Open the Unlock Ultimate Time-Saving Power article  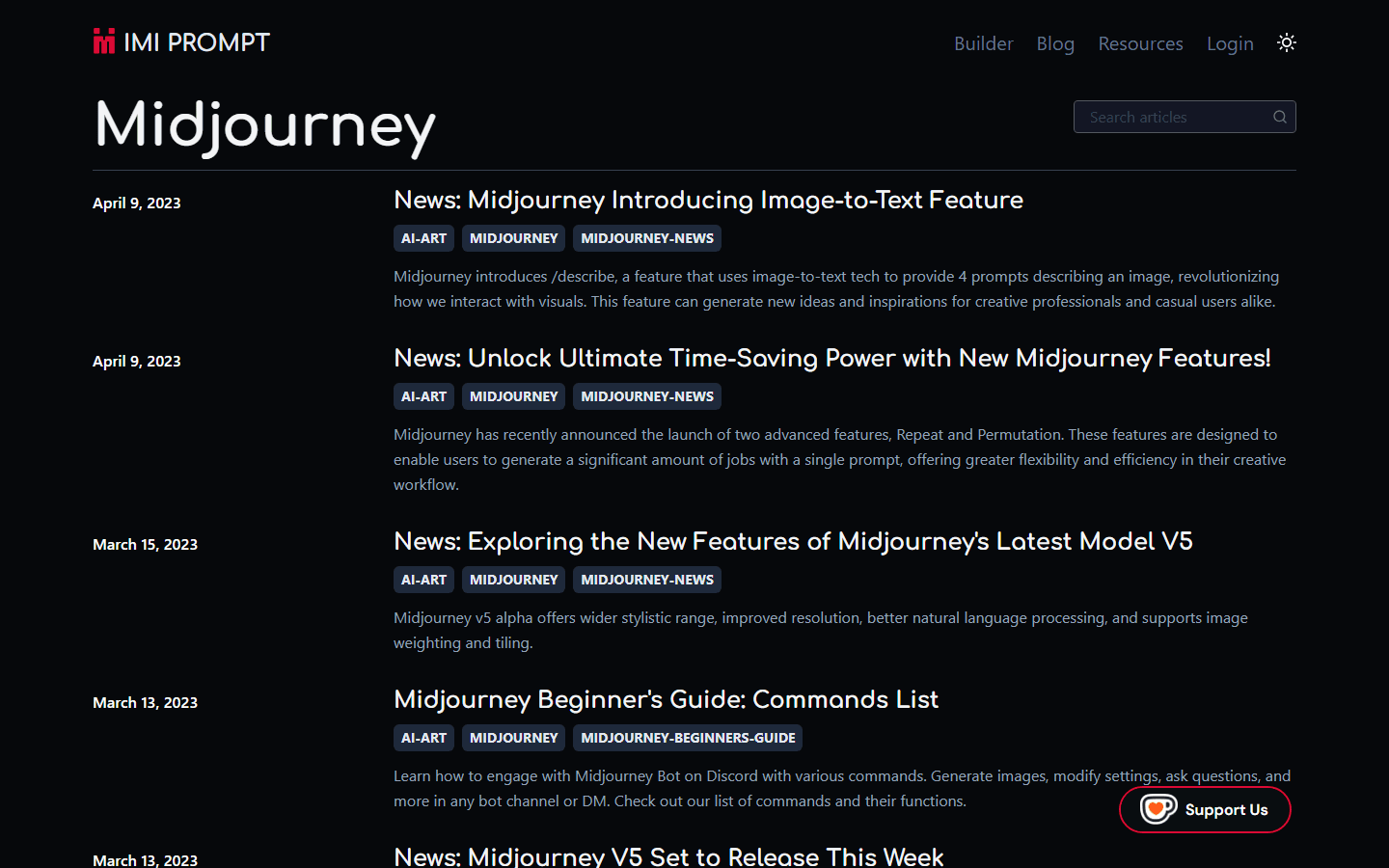832,358
